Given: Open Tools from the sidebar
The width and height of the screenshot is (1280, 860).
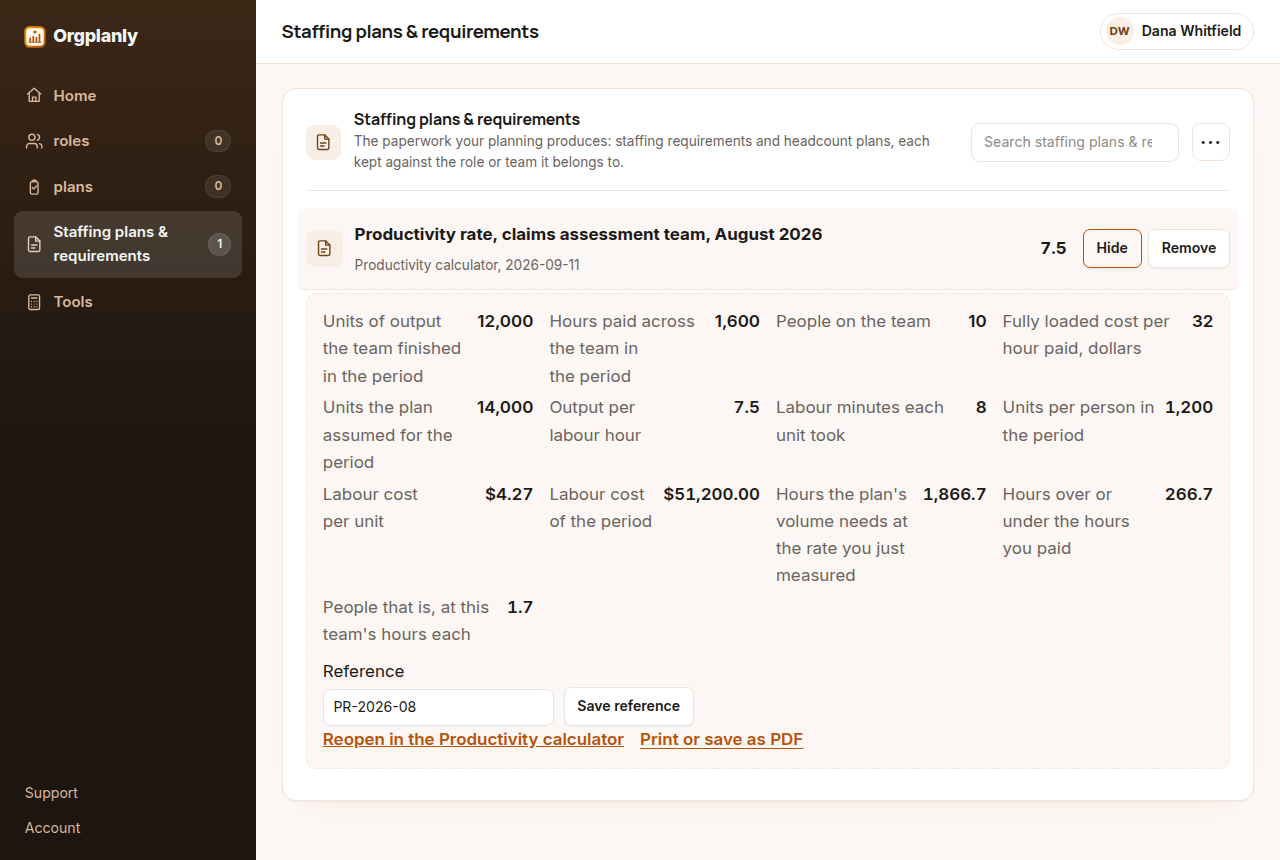Looking at the screenshot, I should tap(128, 302).
